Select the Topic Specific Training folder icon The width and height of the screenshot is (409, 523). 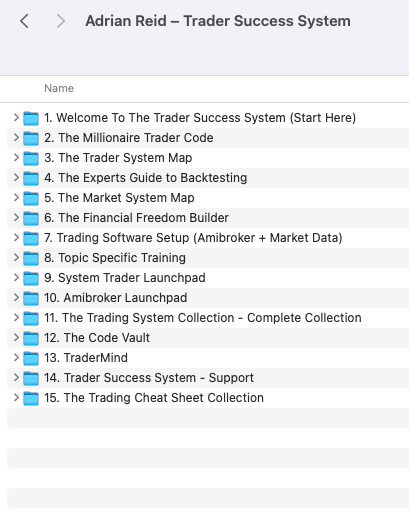point(31,258)
